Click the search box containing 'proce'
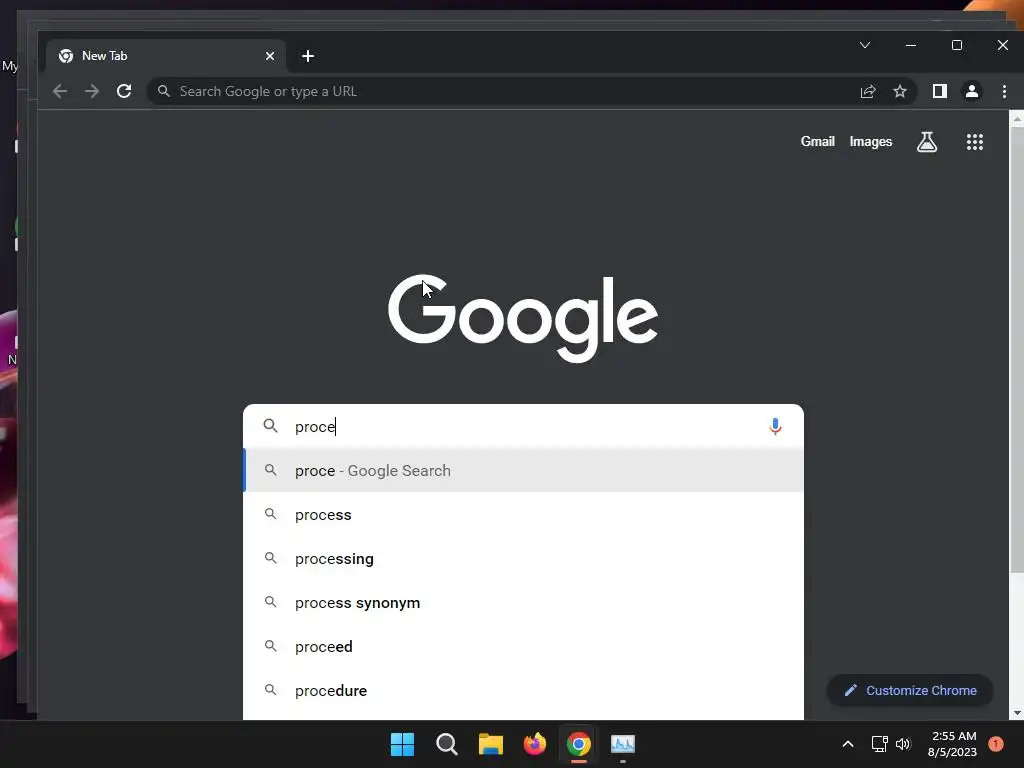1024x768 pixels. (x=523, y=426)
